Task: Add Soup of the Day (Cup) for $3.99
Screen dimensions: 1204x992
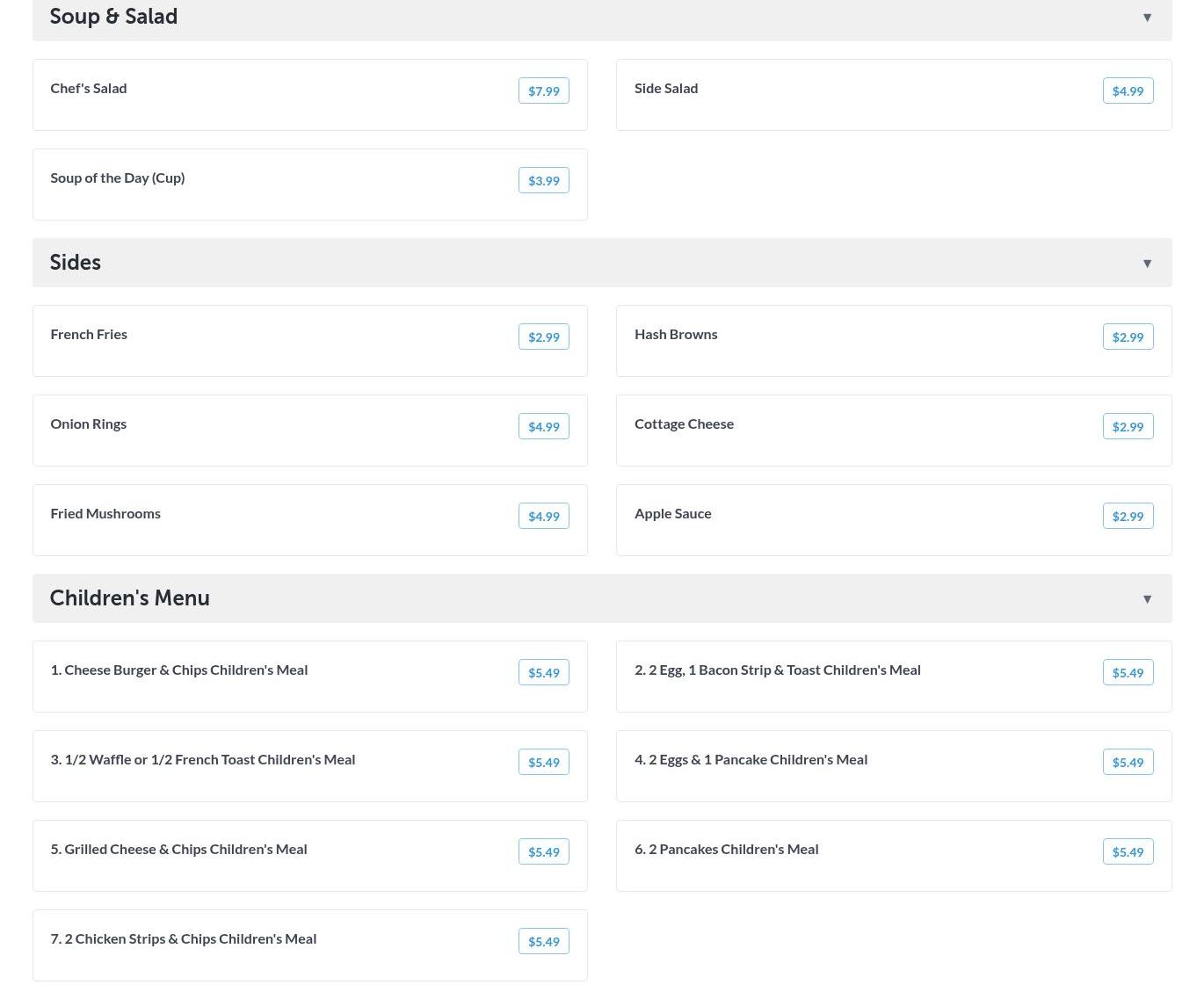Action: click(x=543, y=181)
